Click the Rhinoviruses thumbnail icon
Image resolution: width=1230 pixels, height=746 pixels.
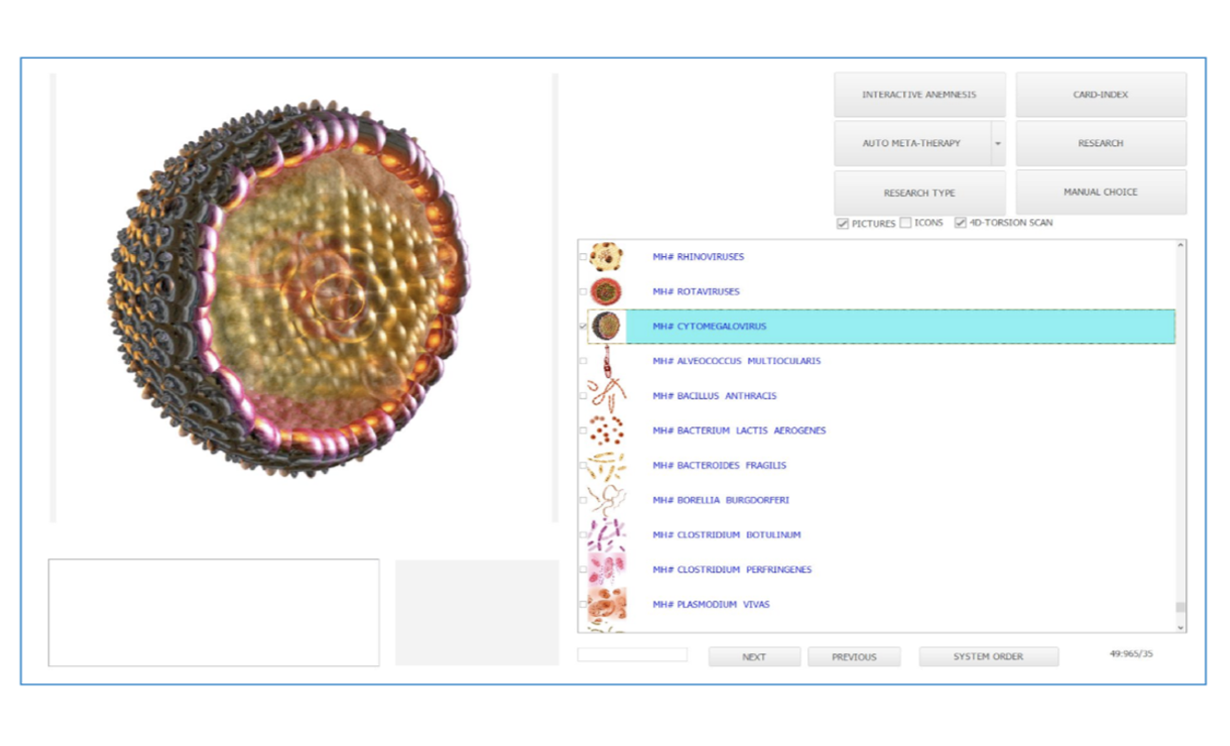(x=606, y=257)
